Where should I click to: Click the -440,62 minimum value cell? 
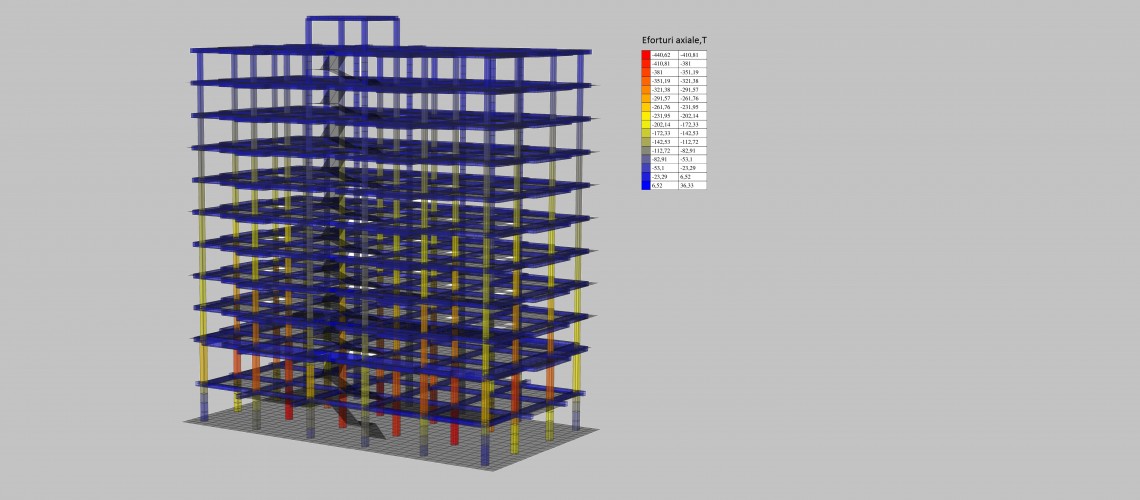(663, 54)
